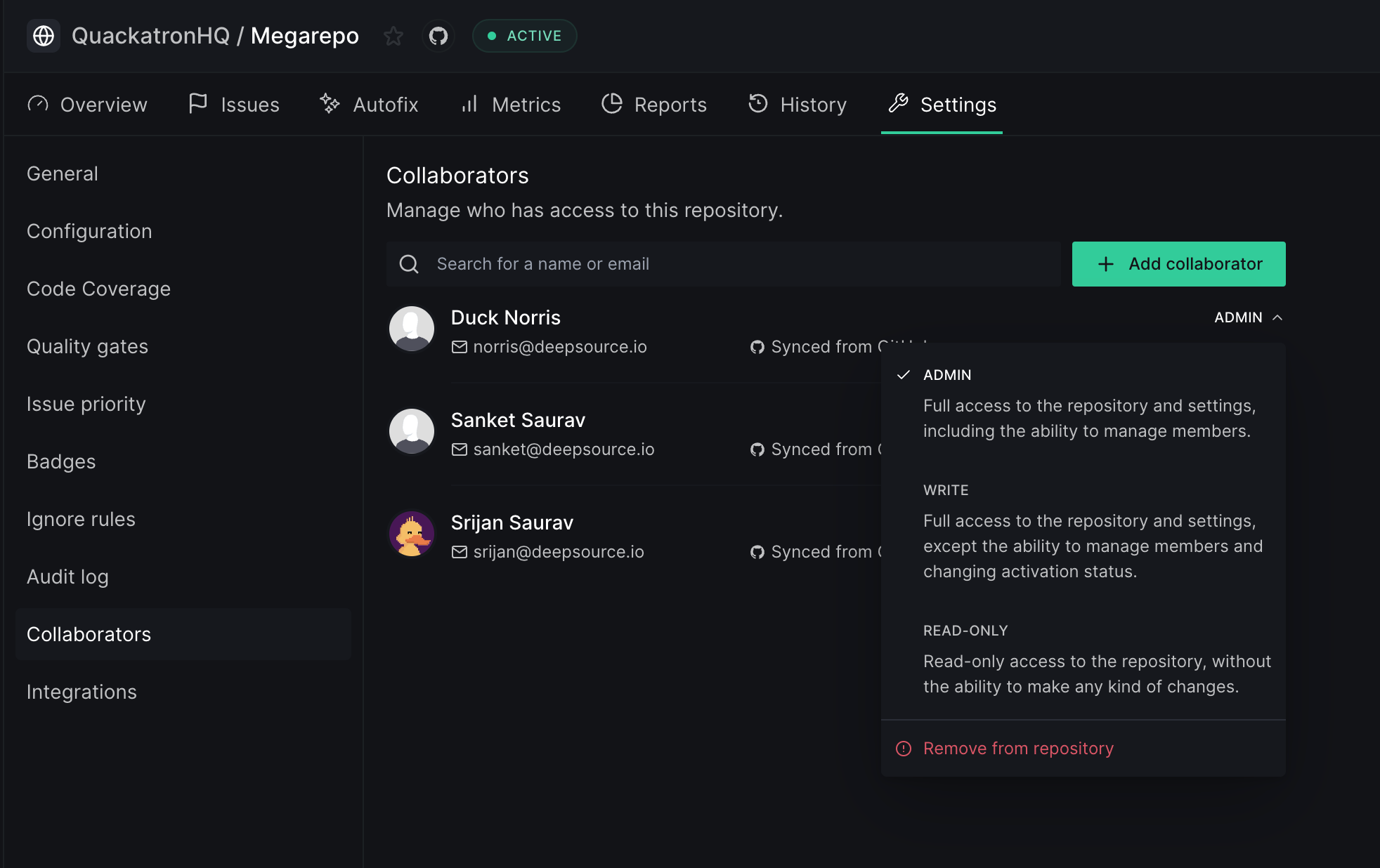Viewport: 1380px width, 868px height.
Task: Click the GitHub sync icon for Sanket Saurav
Action: pyautogui.click(x=757, y=449)
